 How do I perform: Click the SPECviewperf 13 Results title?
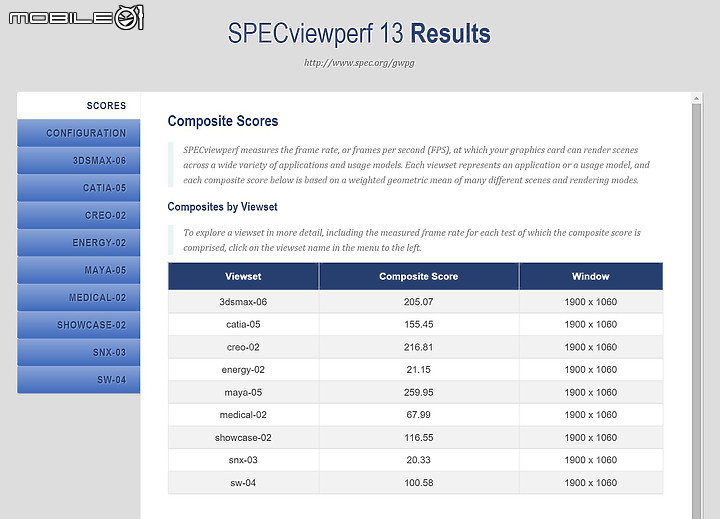[x=359, y=34]
